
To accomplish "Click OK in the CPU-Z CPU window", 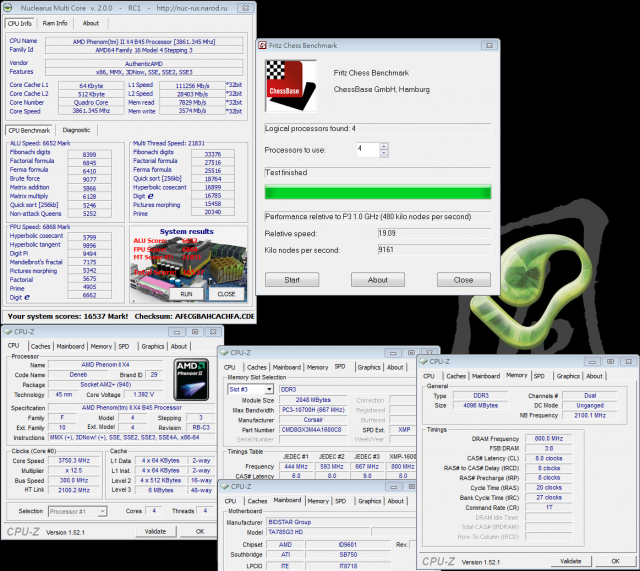I will (x=200, y=531).
